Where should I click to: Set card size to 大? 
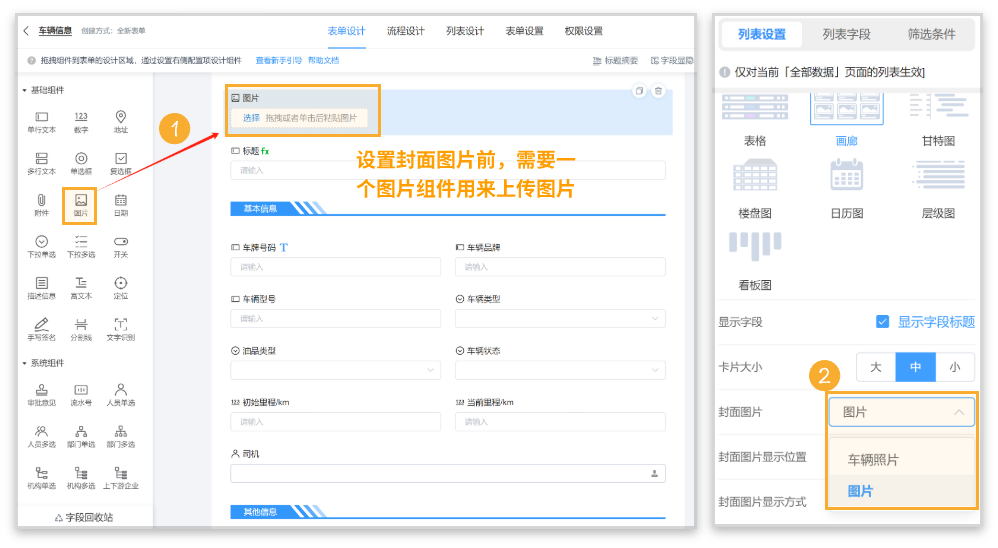coord(876,367)
